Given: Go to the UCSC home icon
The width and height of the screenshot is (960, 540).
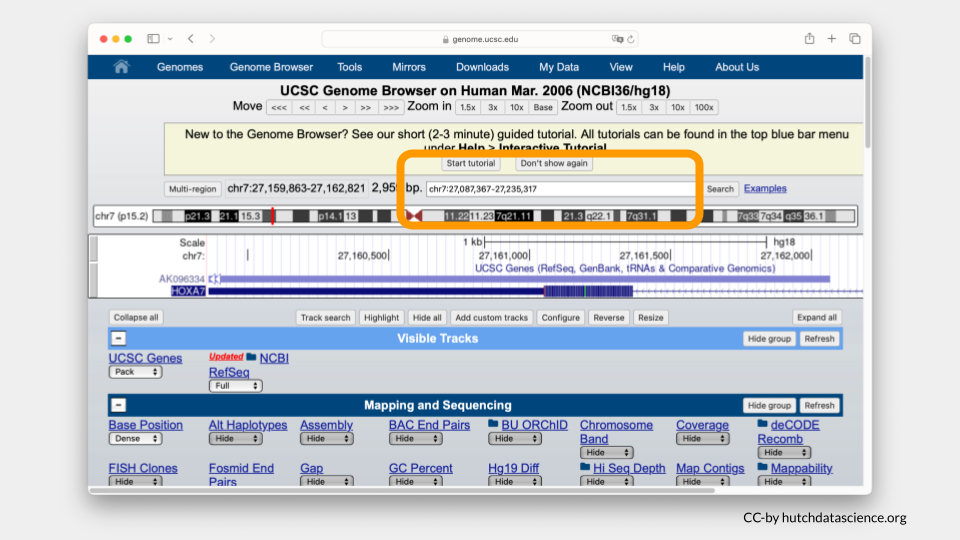Looking at the screenshot, I should 121,67.
